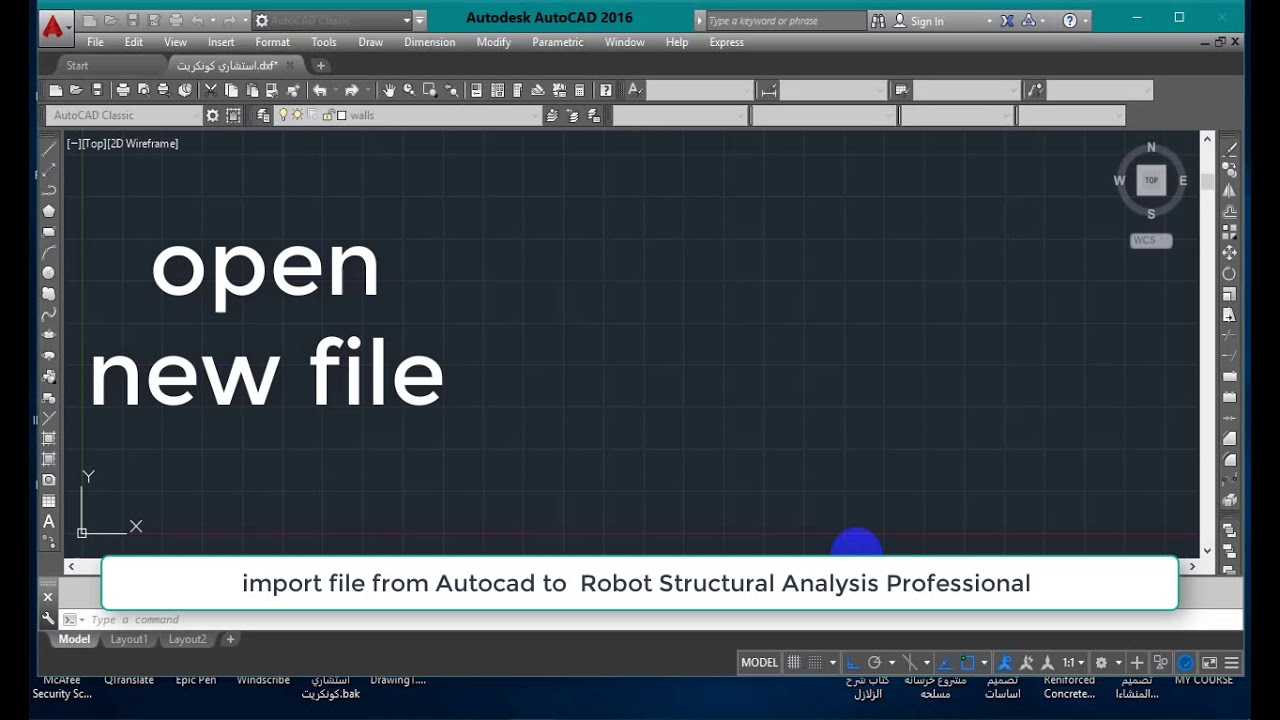This screenshot has height=720, width=1280.
Task: Toggle the layer on/off lightbulb for walls
Action: (284, 115)
